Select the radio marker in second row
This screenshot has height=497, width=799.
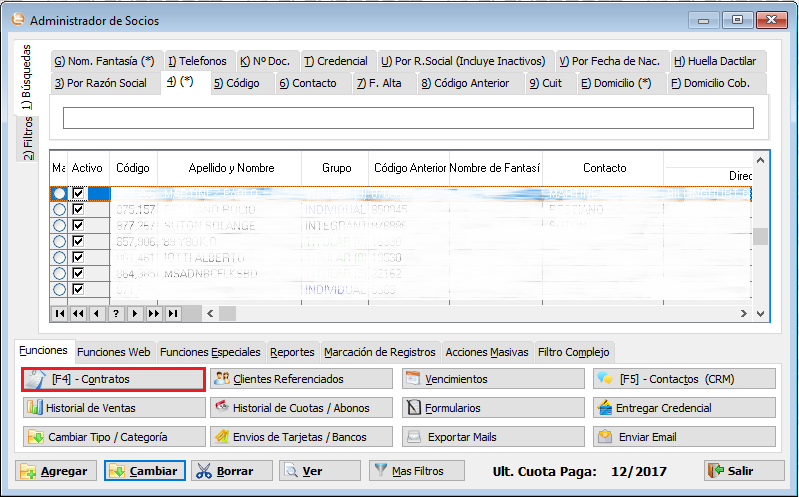[59, 210]
